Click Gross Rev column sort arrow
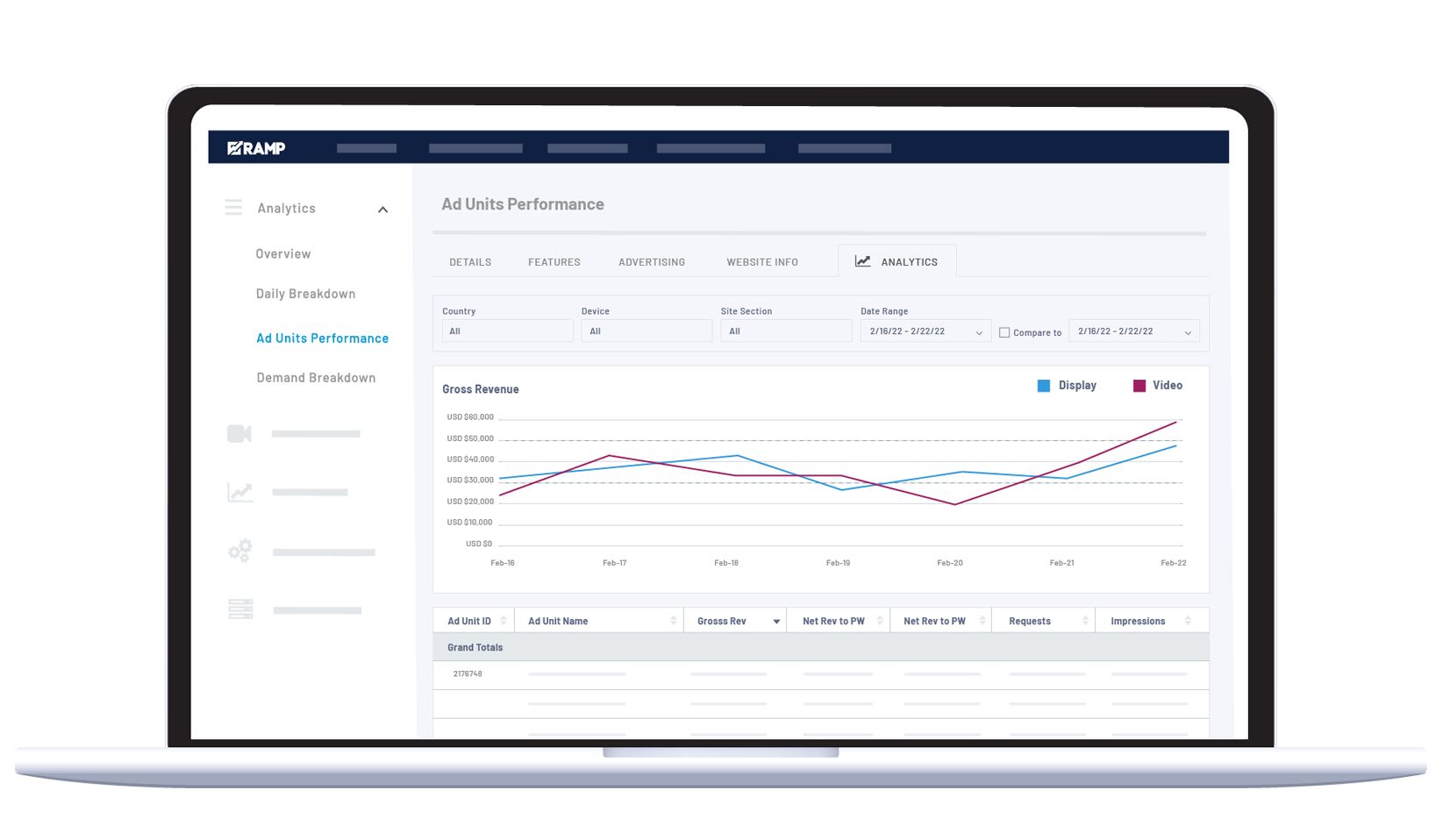The image size is (1443, 840). pyautogui.click(x=776, y=622)
